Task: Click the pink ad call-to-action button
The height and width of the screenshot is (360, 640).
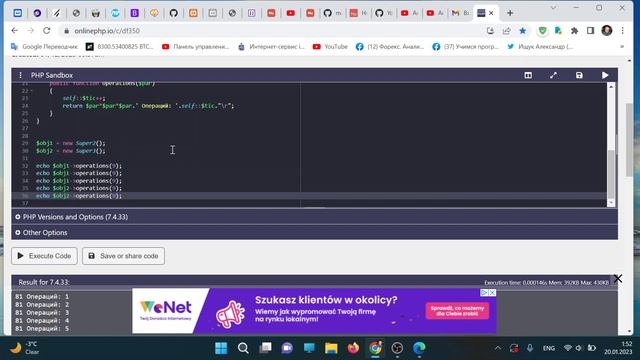Action: 457,311
